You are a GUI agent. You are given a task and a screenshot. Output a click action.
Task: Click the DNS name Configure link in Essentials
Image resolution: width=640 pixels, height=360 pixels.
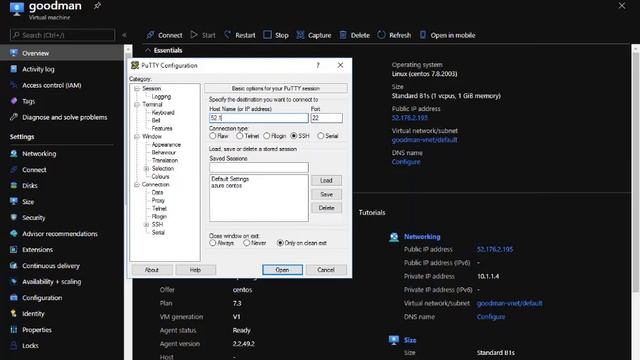point(406,162)
